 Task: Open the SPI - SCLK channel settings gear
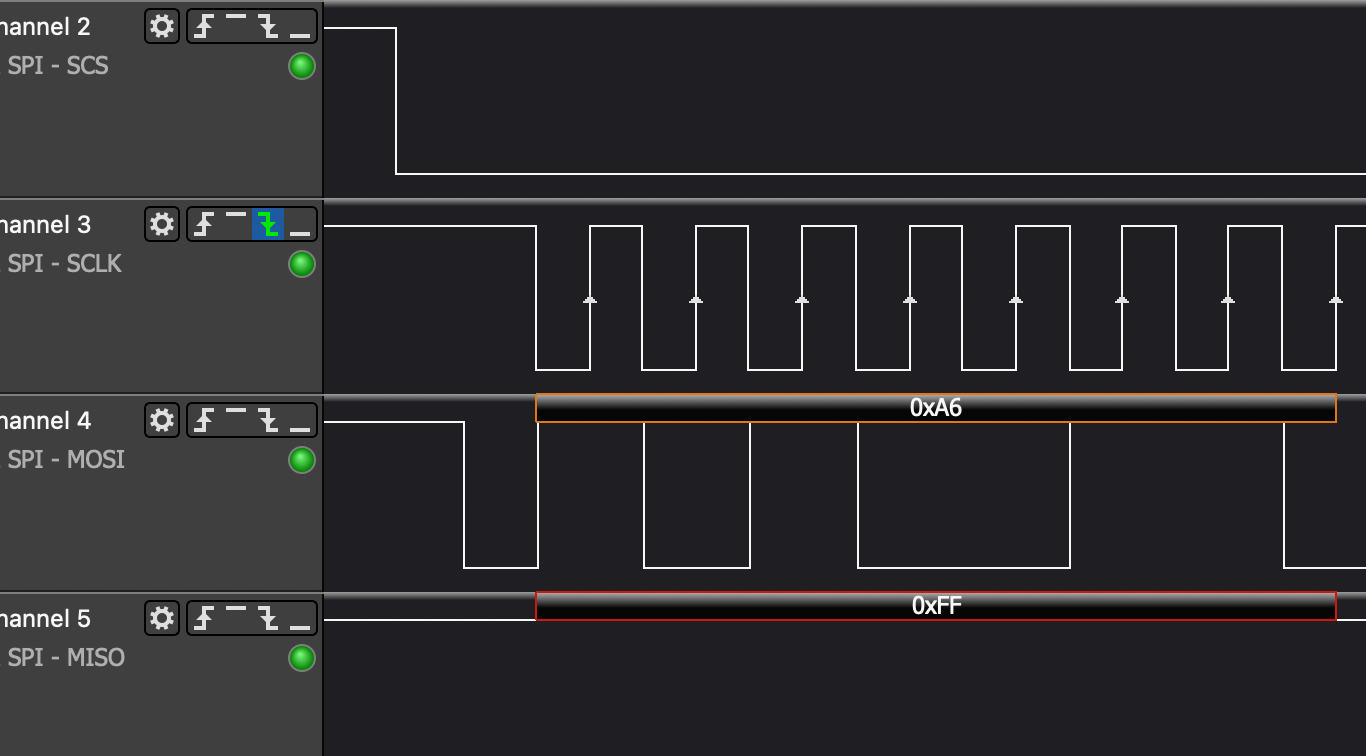[161, 225]
